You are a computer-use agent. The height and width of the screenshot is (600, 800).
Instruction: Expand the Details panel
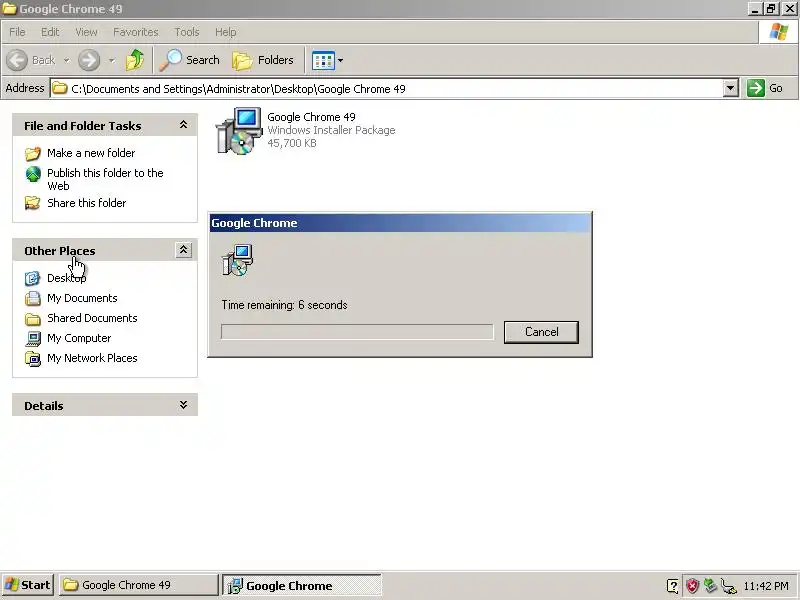183,405
